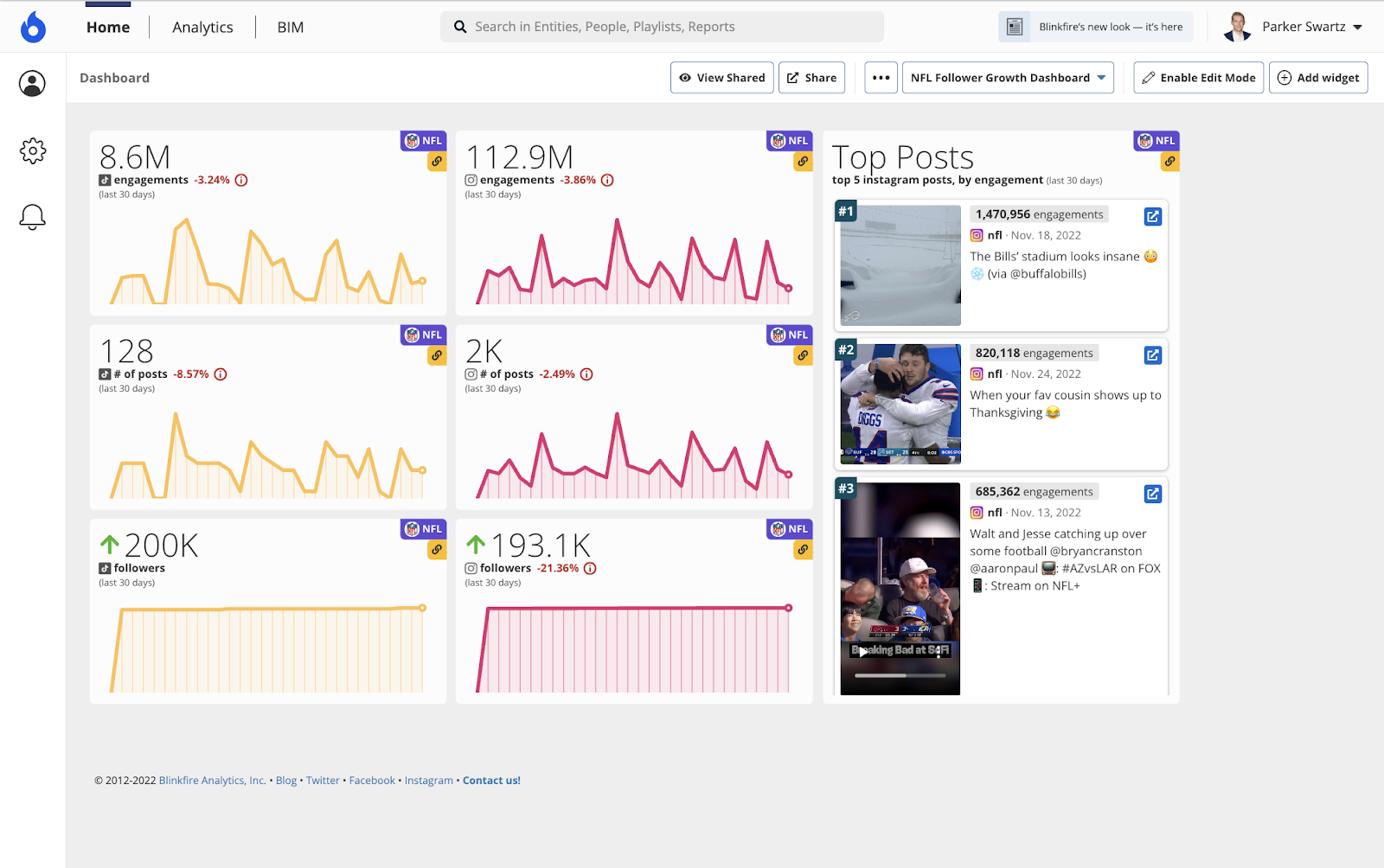This screenshot has width=1384, height=868.
Task: Go to the Home tab
Action: click(108, 27)
